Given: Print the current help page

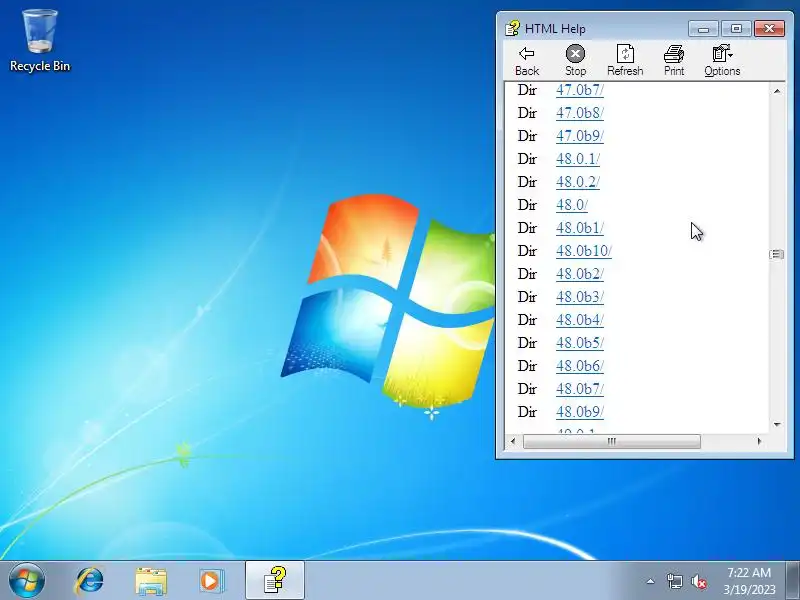Looking at the screenshot, I should 673,61.
